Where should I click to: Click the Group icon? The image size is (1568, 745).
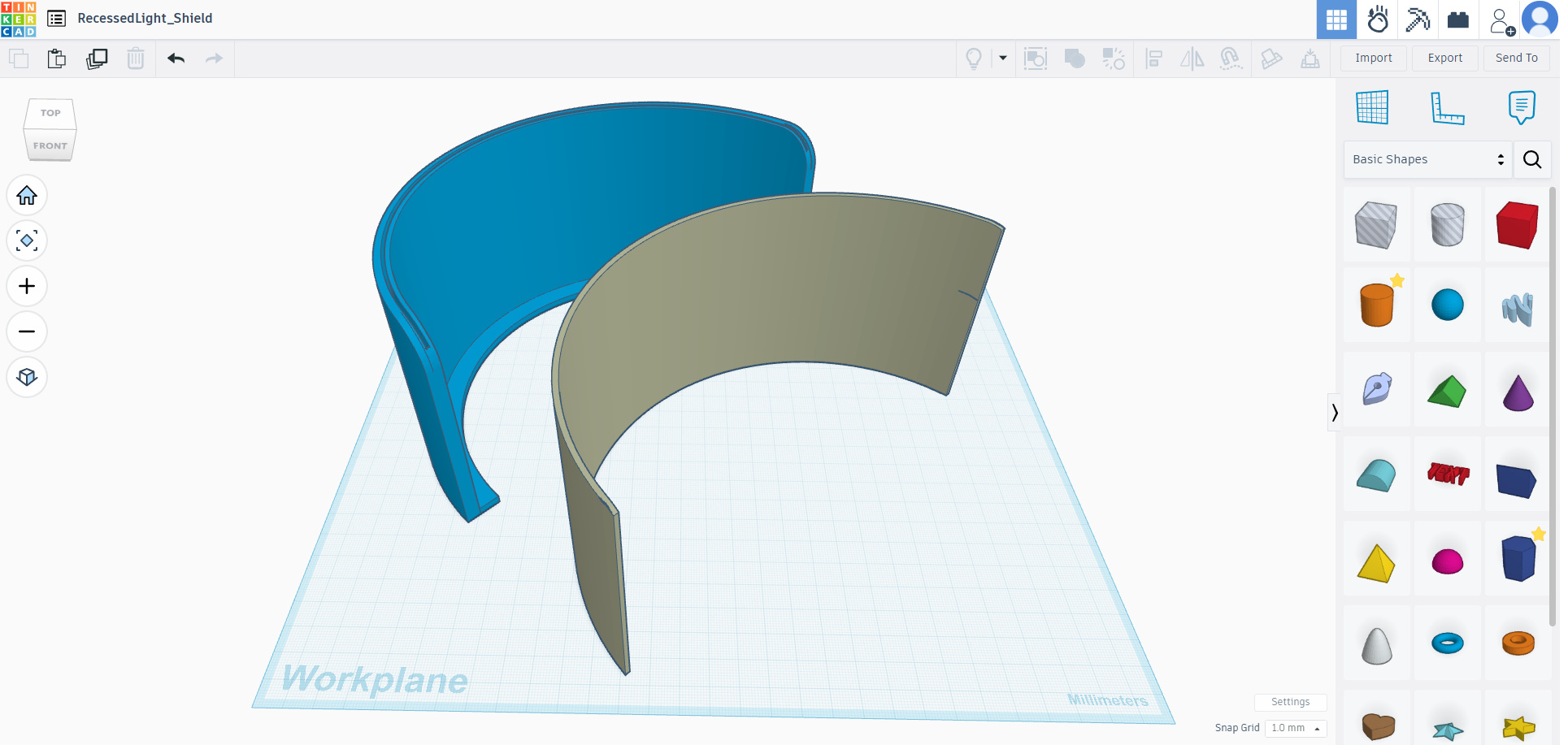(x=1036, y=58)
